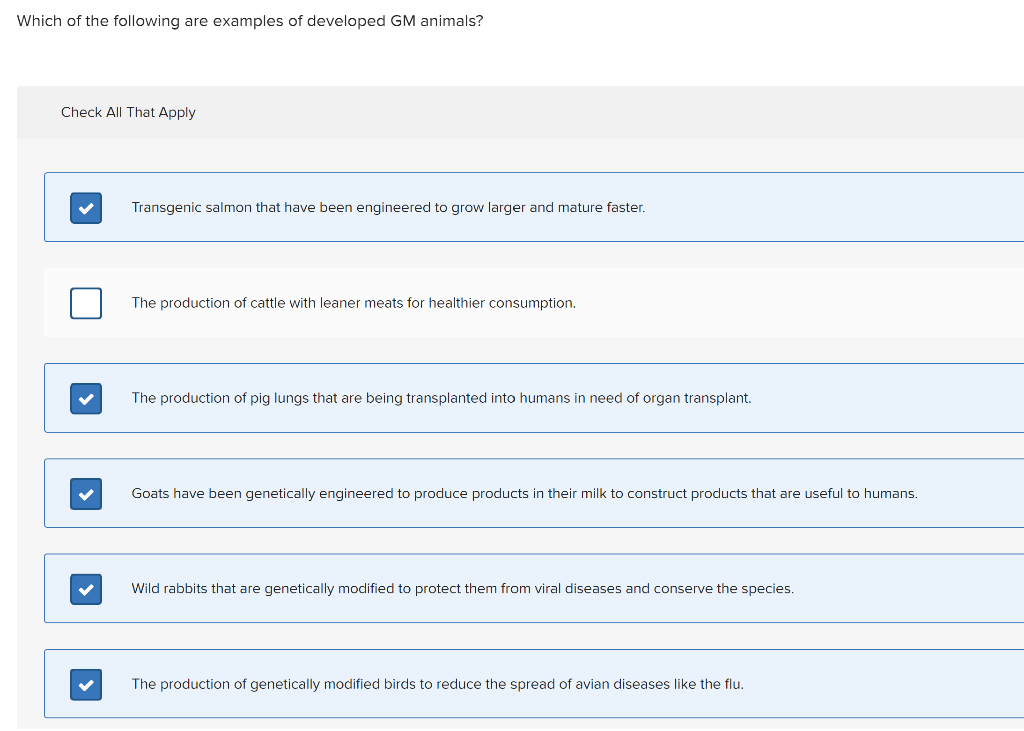Viewport: 1024px width, 731px height.
Task: Uncheck the transgenic salmon checkbox
Action: [x=86, y=208]
